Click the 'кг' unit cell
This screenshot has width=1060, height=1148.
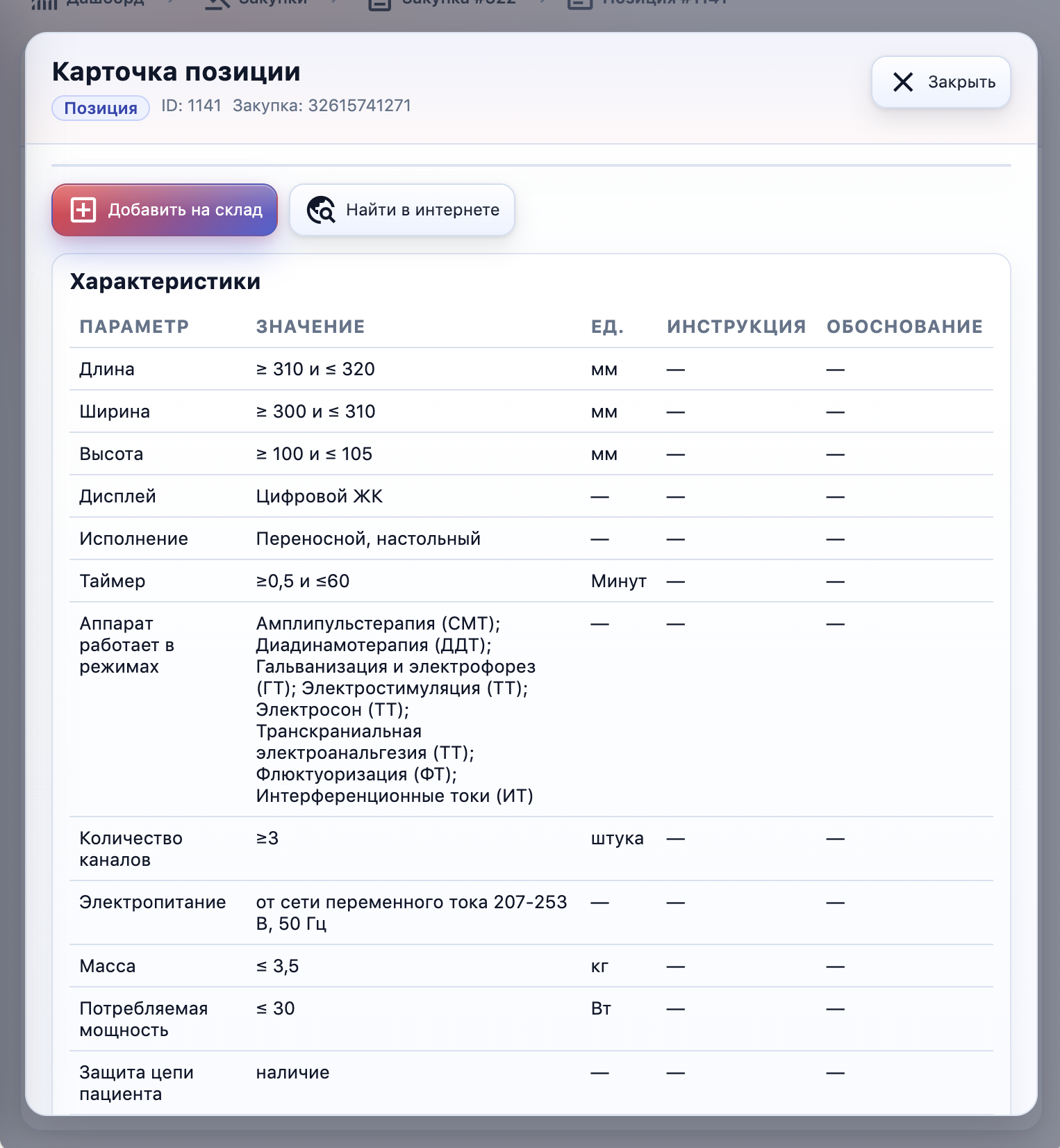click(x=599, y=967)
